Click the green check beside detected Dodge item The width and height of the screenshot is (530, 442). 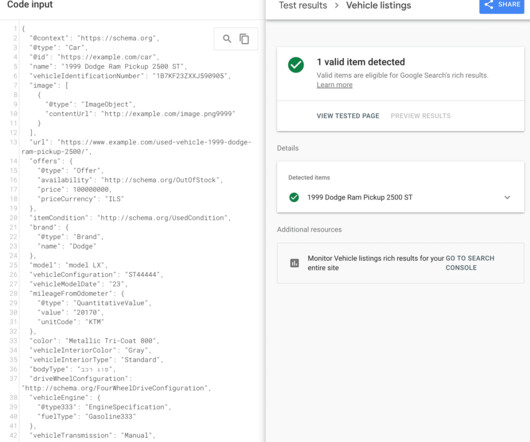click(x=294, y=197)
